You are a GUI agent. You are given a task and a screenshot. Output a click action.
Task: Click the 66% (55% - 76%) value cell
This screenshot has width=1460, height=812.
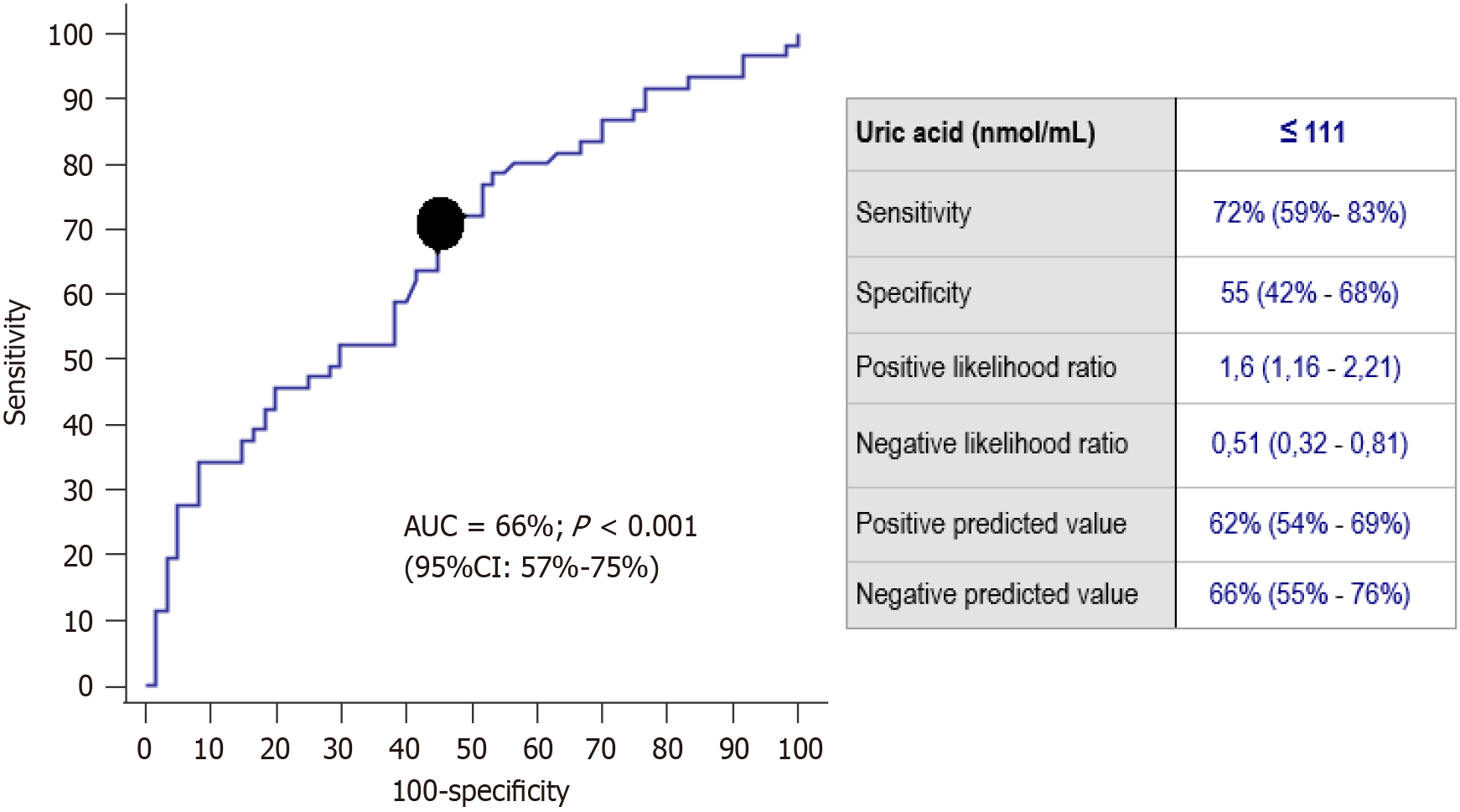click(x=1309, y=594)
